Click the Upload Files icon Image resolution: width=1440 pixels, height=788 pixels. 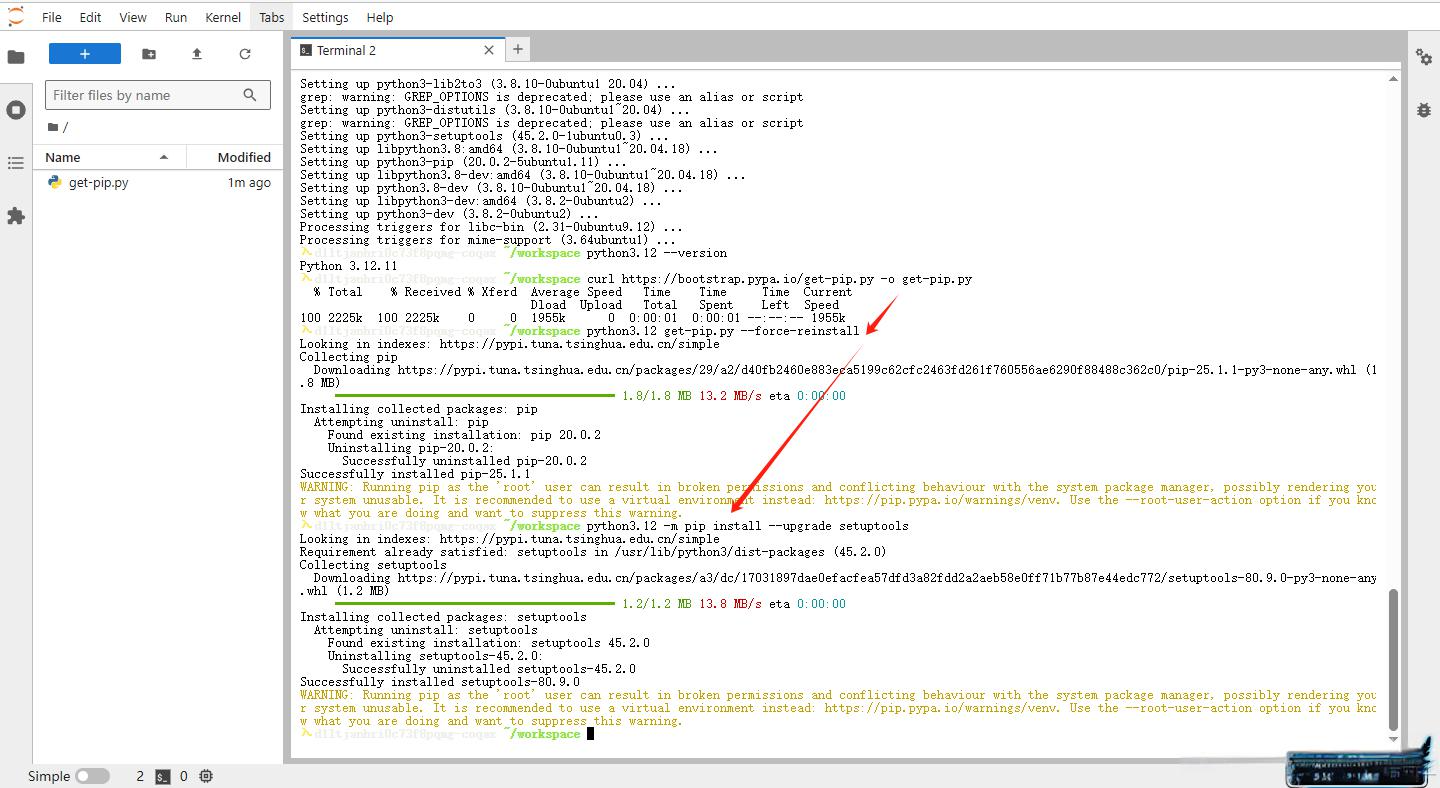(197, 54)
